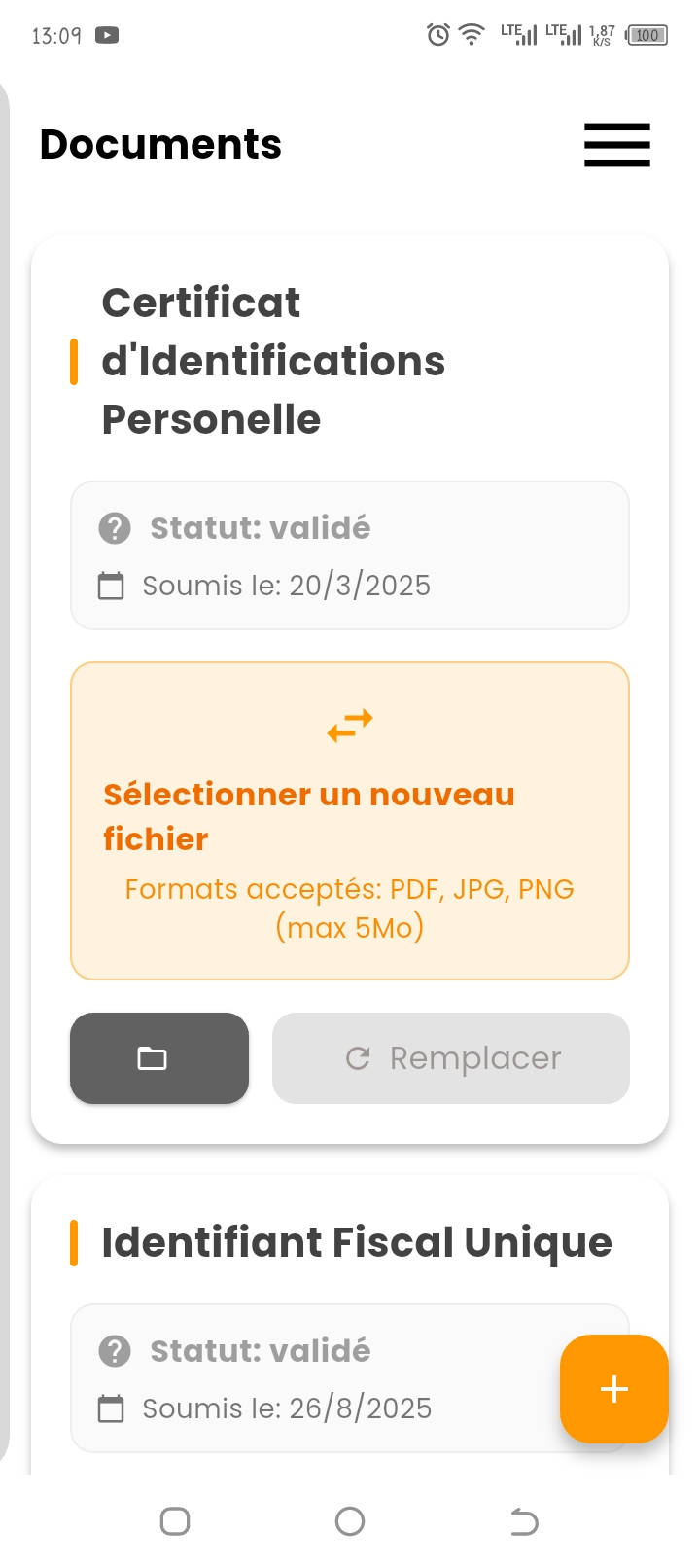Click the Remplacer button
Screen dimensions: 700x1568
tap(451, 1058)
